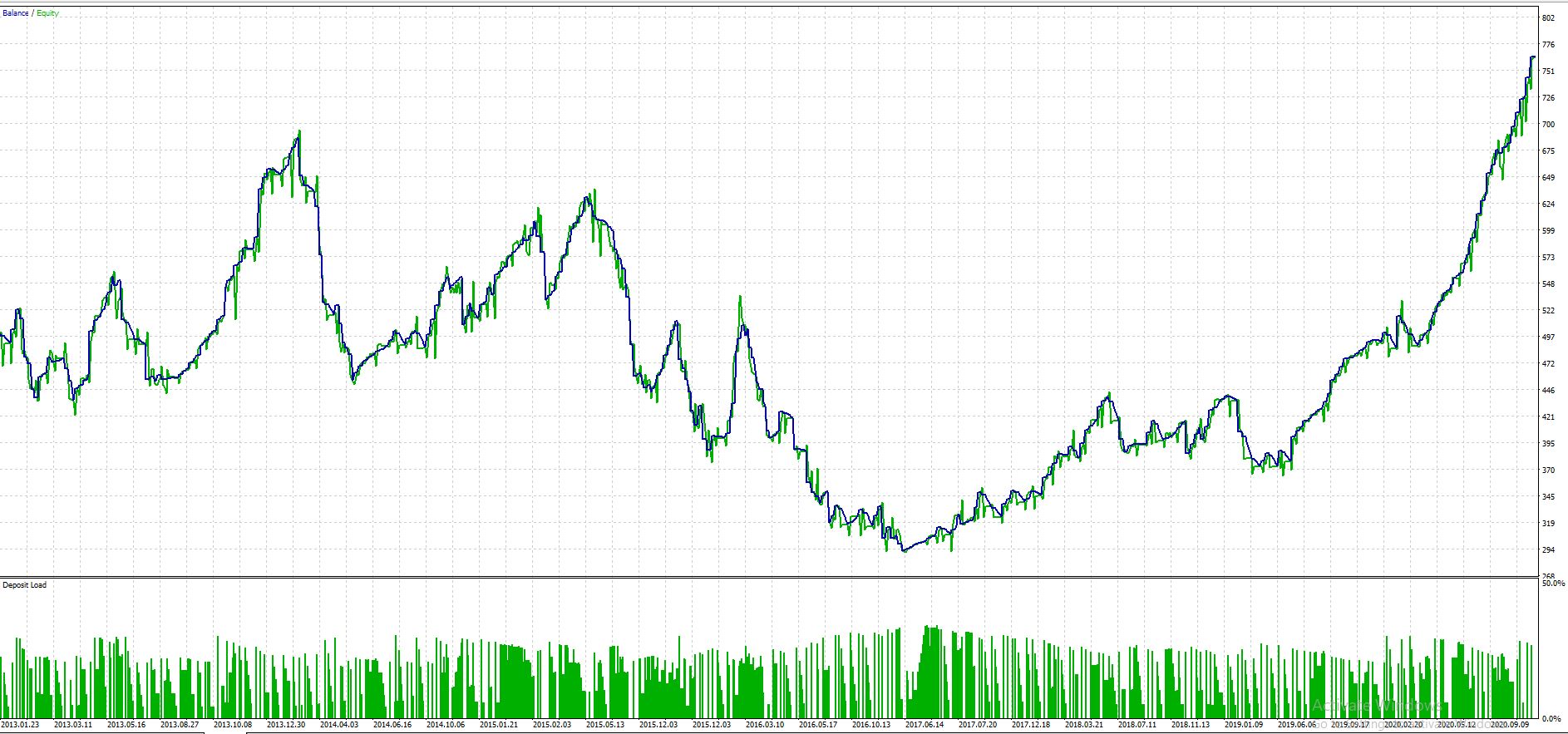Click the 2018.03.21 date label
The image size is (1568, 734).
point(1084,725)
